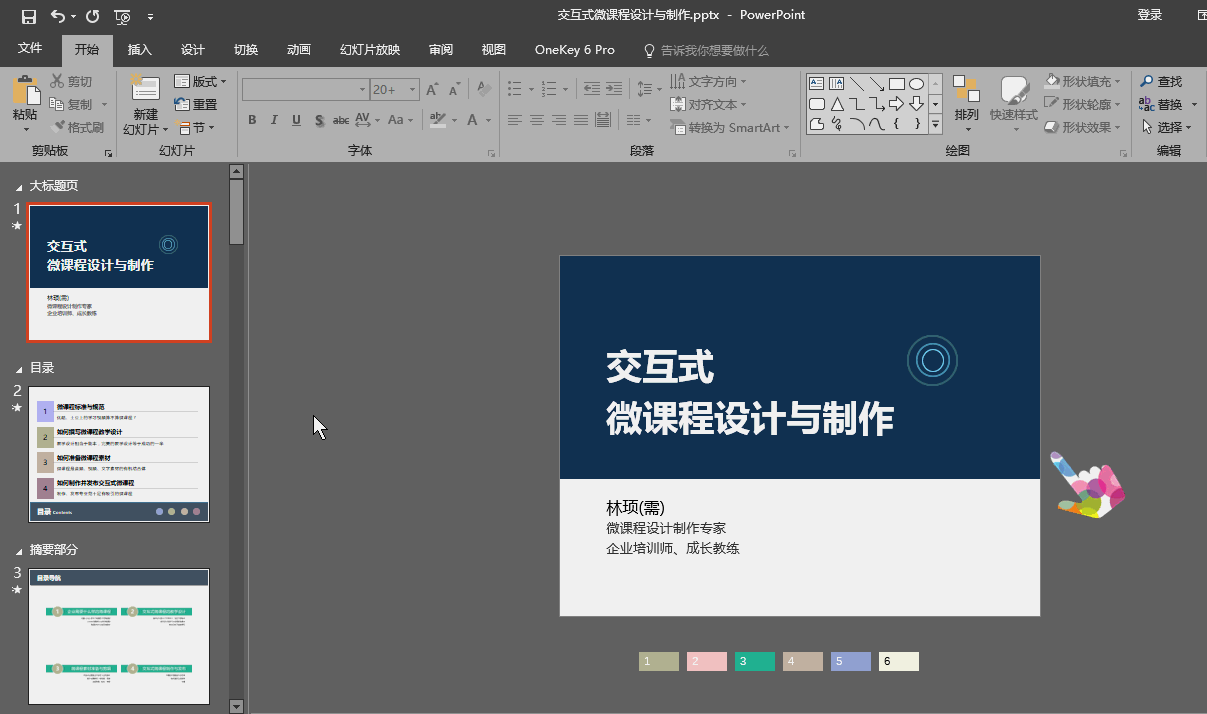Screen dimensions: 1207x714
Task: Select slide 2 thumbnail (目录)
Action: point(119,454)
